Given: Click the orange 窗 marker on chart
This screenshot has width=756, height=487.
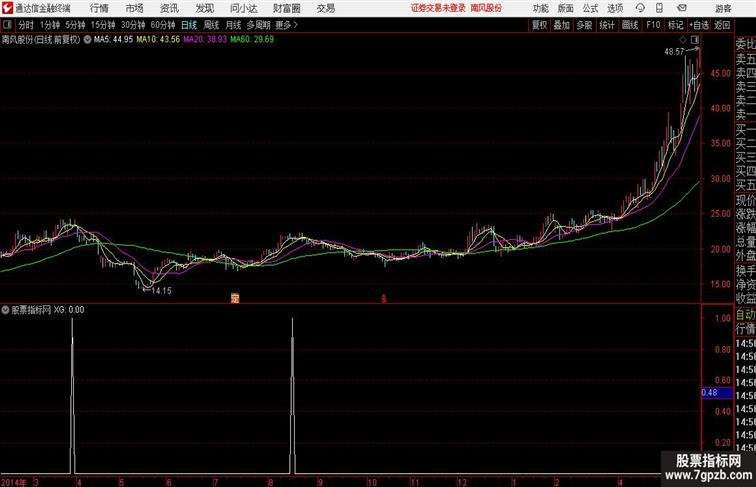Looking at the screenshot, I should pyautogui.click(x=235, y=298).
